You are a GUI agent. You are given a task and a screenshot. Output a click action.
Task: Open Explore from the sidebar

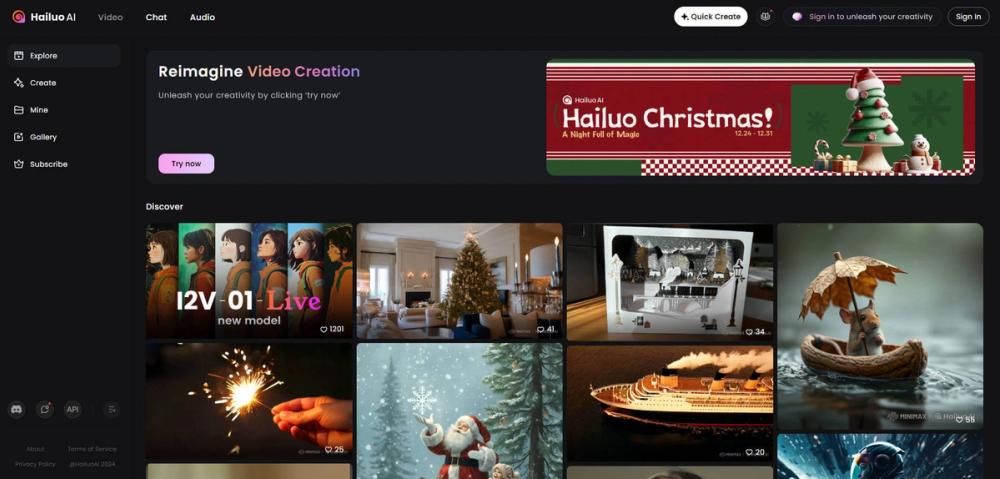64,55
